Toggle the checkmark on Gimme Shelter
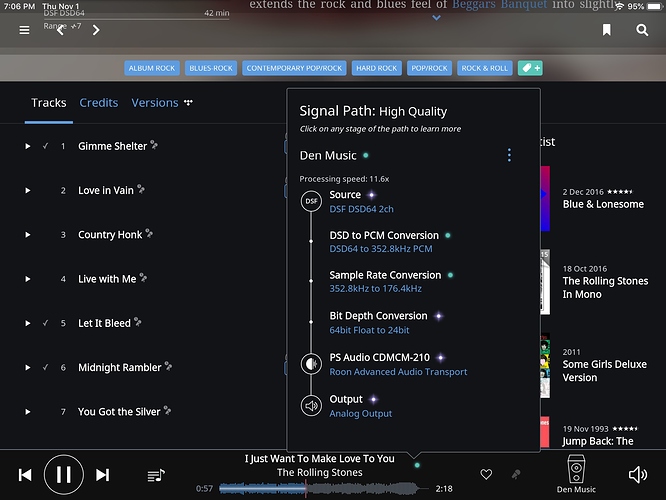666x500 pixels. point(45,146)
